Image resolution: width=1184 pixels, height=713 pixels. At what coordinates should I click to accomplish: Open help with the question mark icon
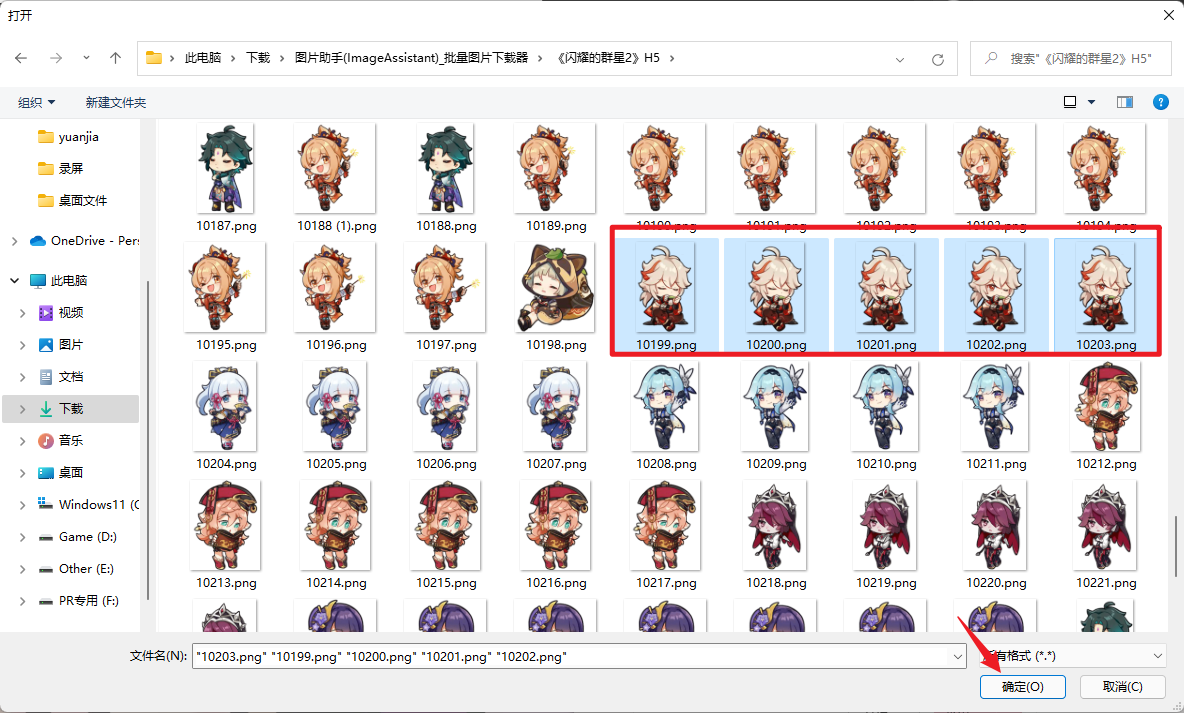coord(1161,102)
